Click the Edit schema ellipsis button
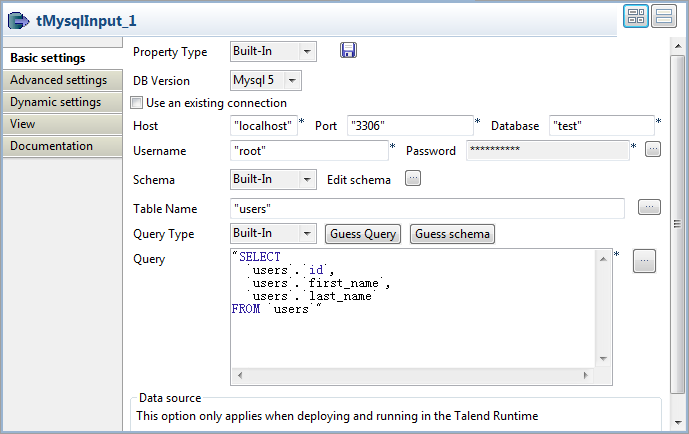 pyautogui.click(x=413, y=179)
